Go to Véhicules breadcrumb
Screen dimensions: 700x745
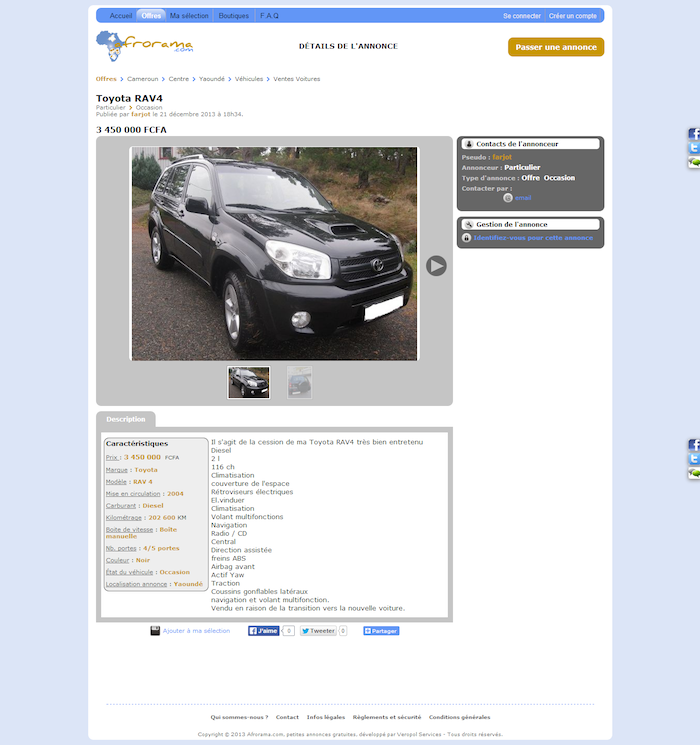point(249,79)
